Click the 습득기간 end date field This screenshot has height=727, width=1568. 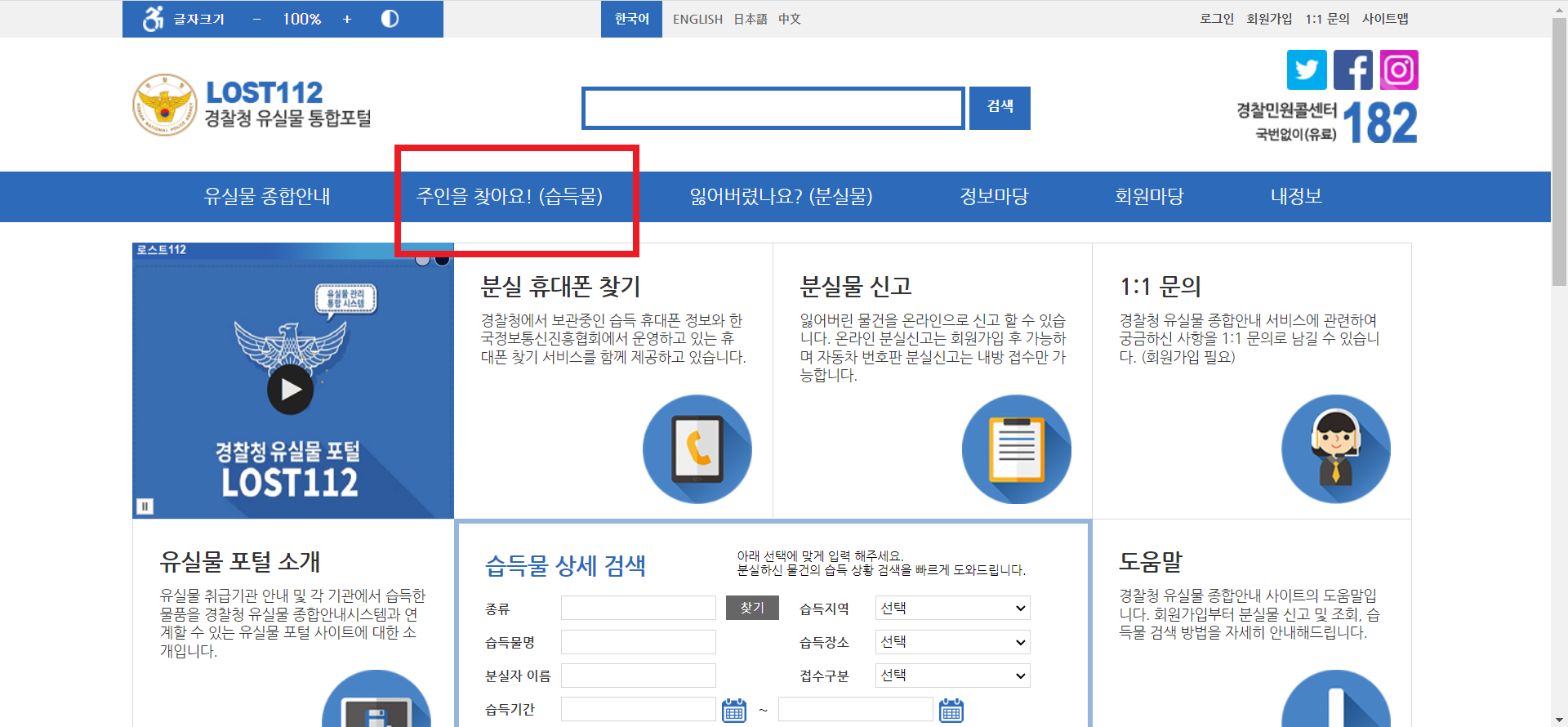[x=856, y=709]
